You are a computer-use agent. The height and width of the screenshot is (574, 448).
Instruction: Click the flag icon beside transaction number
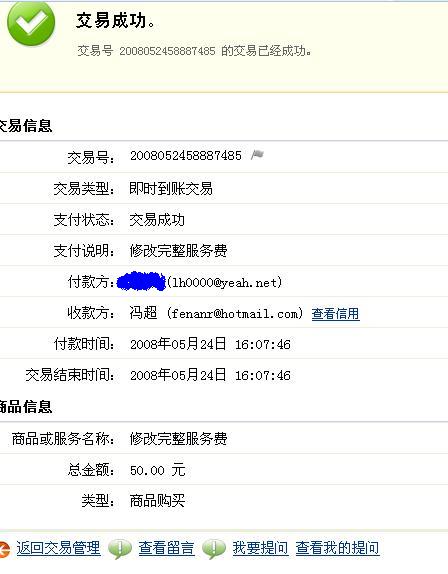(x=257, y=155)
